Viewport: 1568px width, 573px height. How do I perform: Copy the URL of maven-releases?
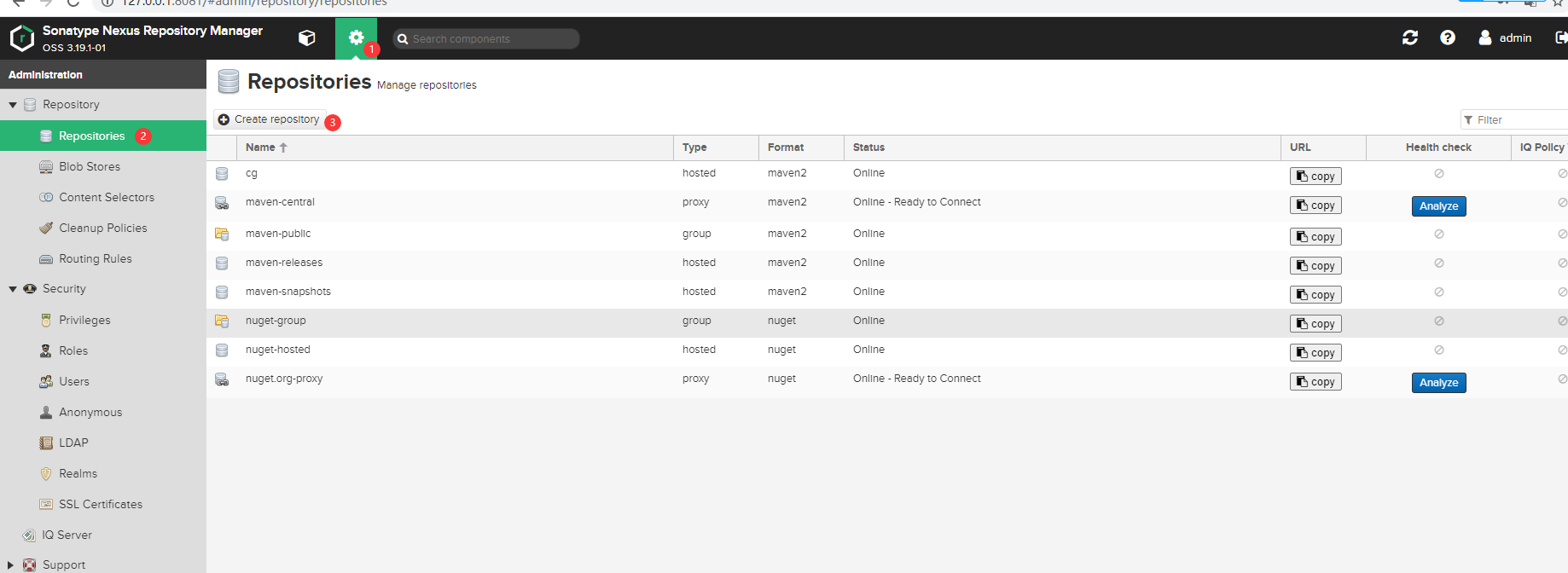(1315, 266)
